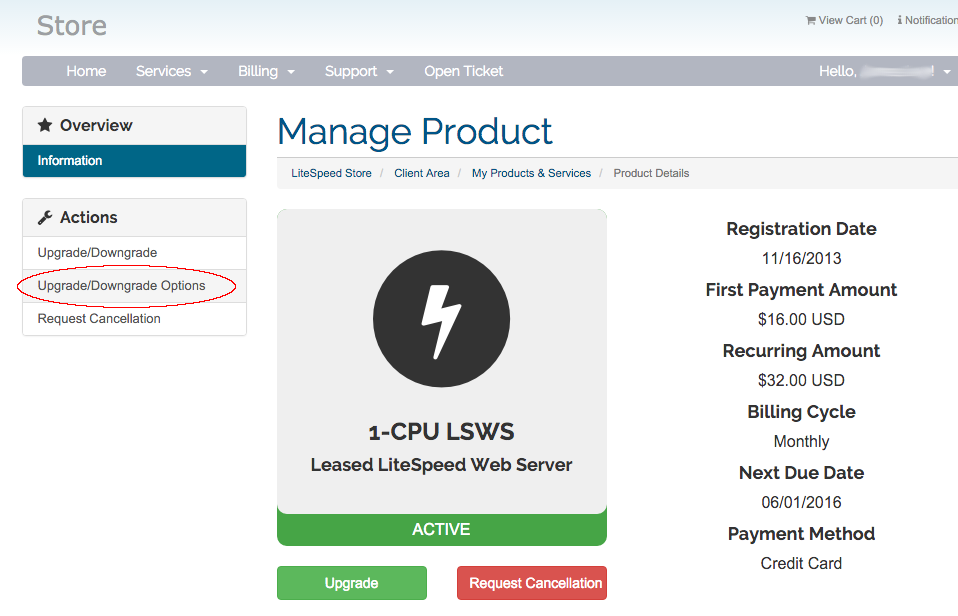Expand the Billing dropdown menu
The image size is (958, 616).
266,72
